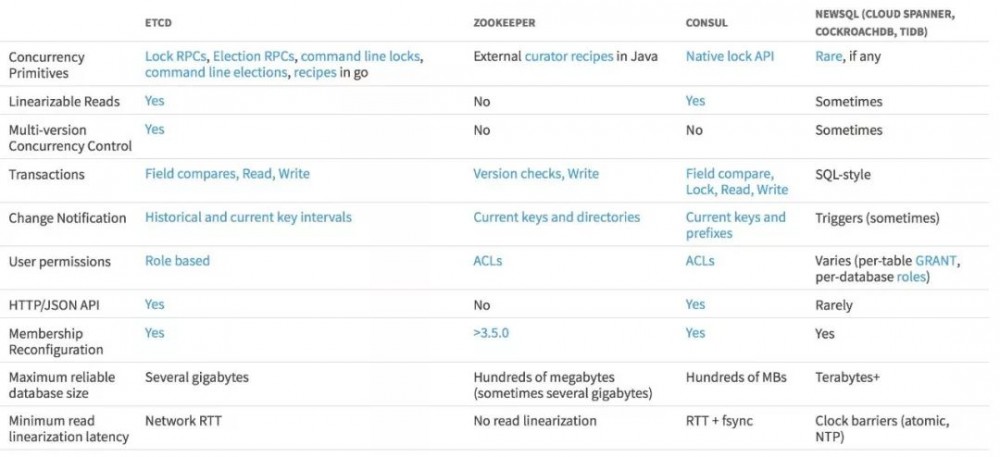Screen dimensions: 1000x457
Task: Click the ETCD column header
Action: [x=160, y=22]
